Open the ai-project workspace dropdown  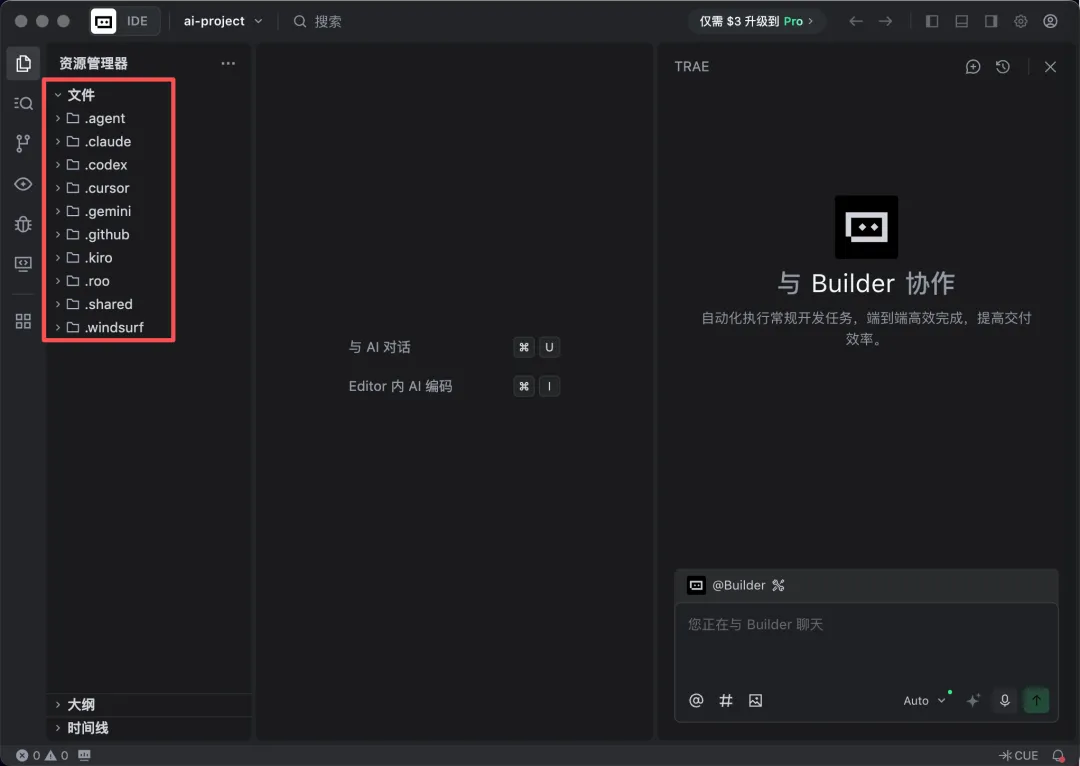[223, 21]
